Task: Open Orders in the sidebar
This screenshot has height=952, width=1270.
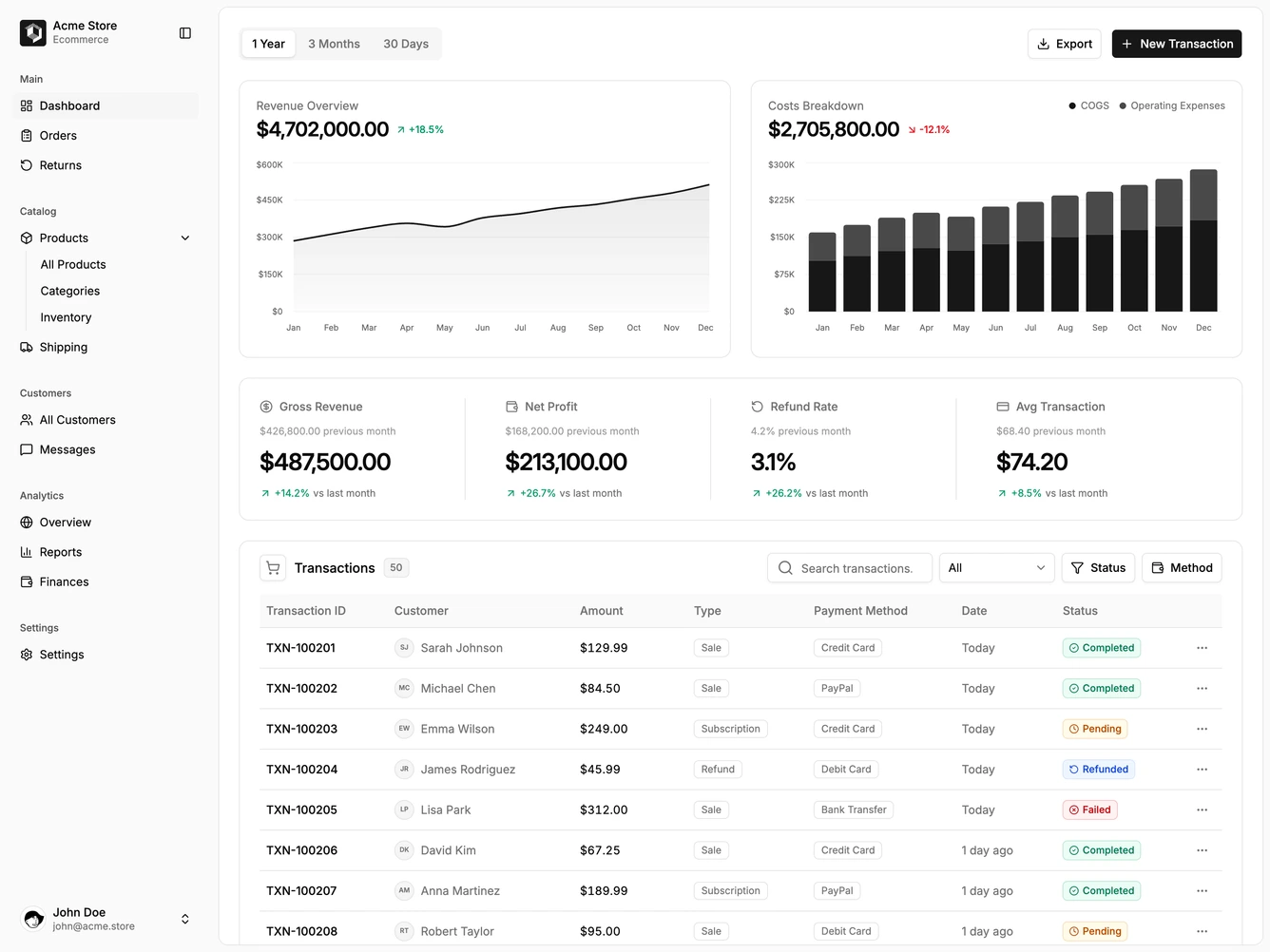Action: coord(106,136)
